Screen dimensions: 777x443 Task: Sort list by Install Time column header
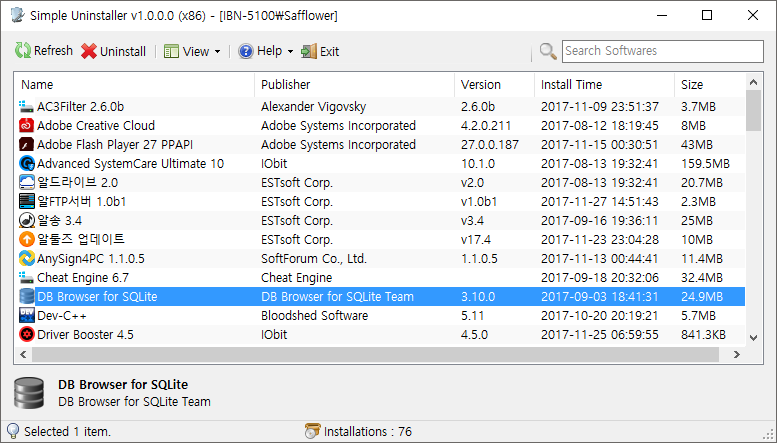pyautogui.click(x=605, y=85)
